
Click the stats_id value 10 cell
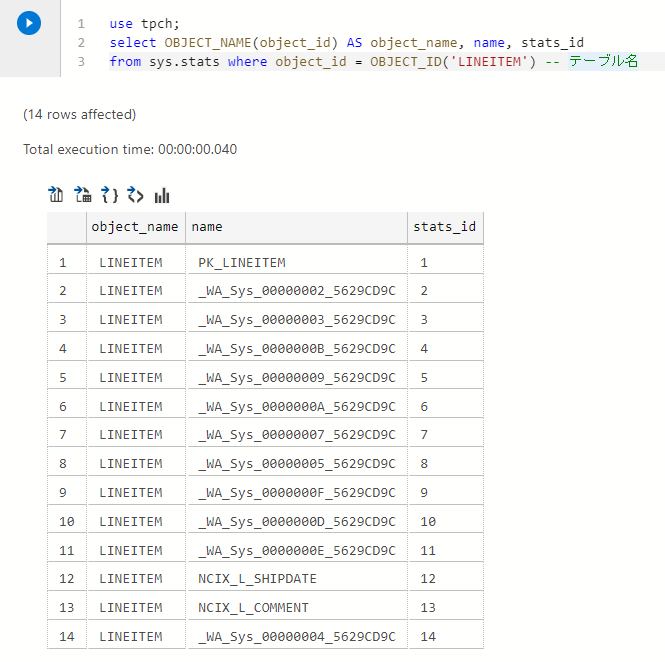(446, 521)
